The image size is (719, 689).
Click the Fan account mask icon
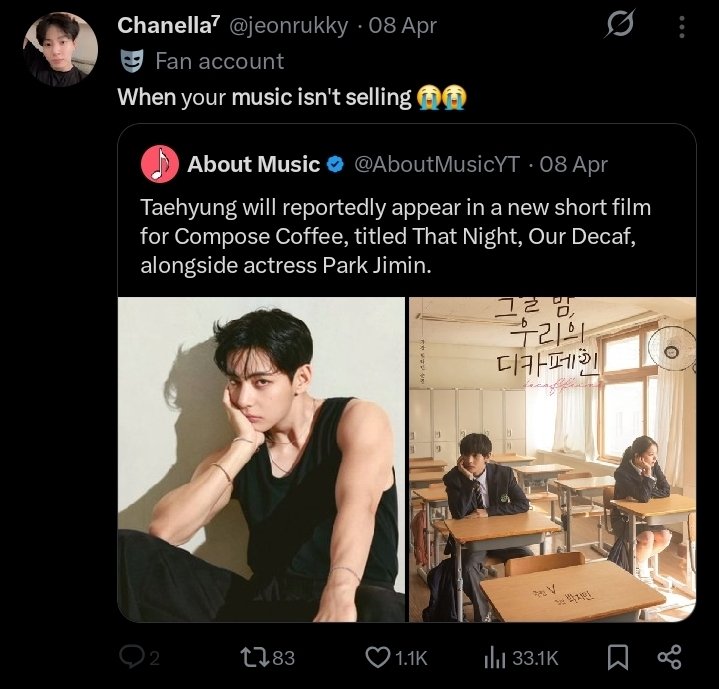[x=131, y=61]
